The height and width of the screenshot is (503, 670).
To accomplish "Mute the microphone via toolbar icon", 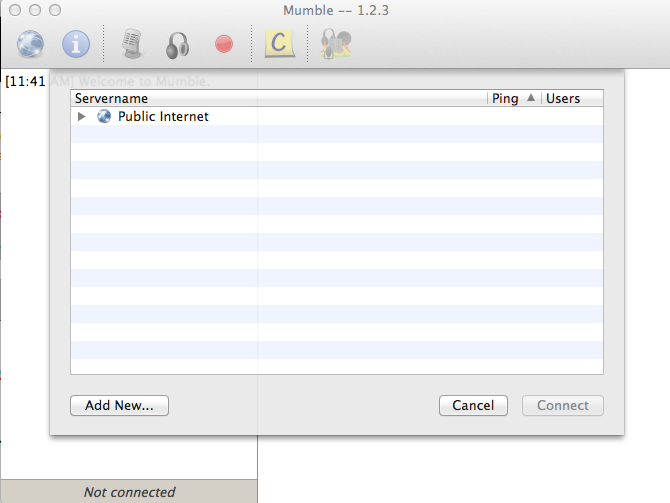I will tap(132, 44).
